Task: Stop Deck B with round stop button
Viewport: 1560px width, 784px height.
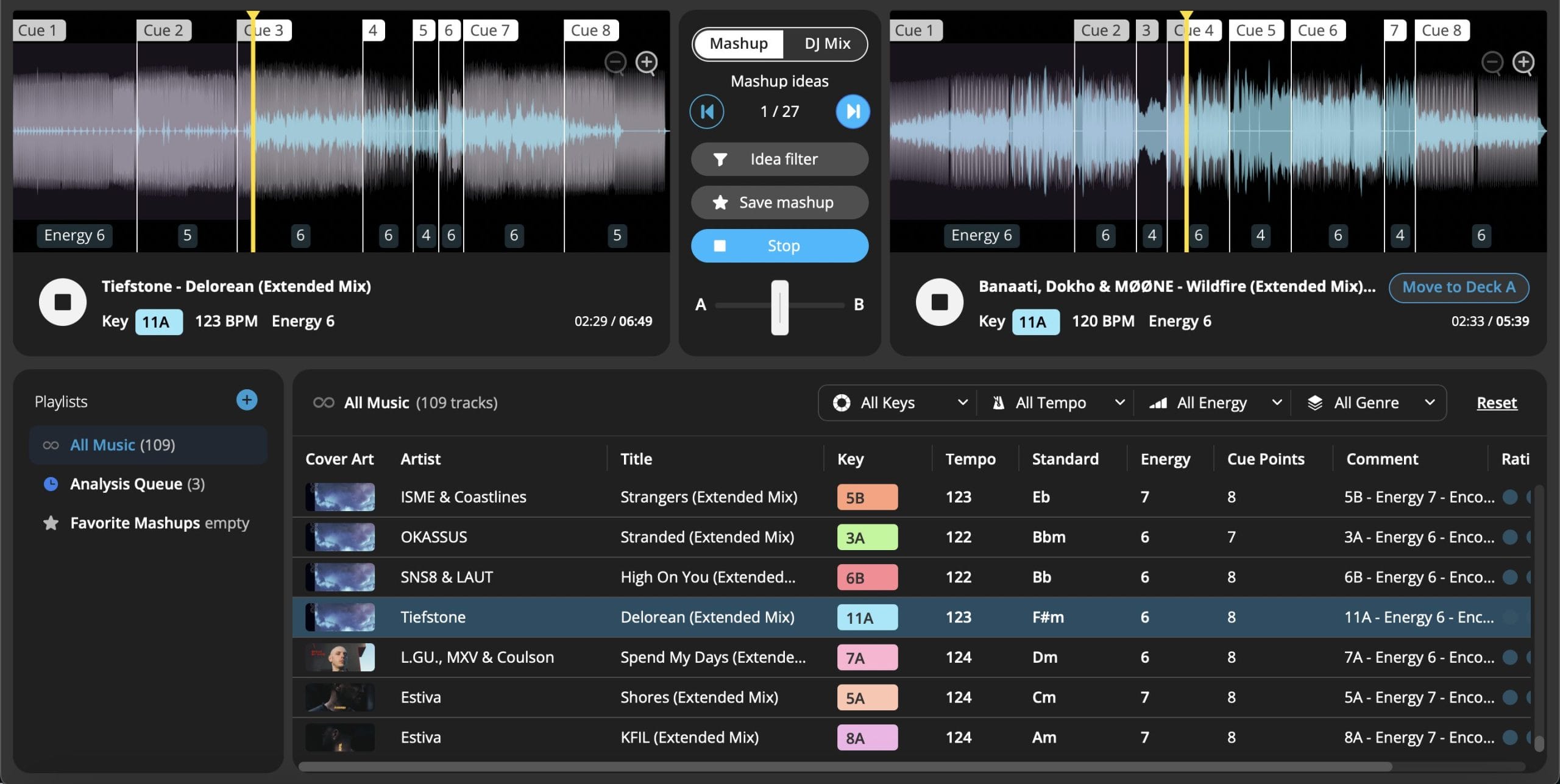Action: pos(939,302)
